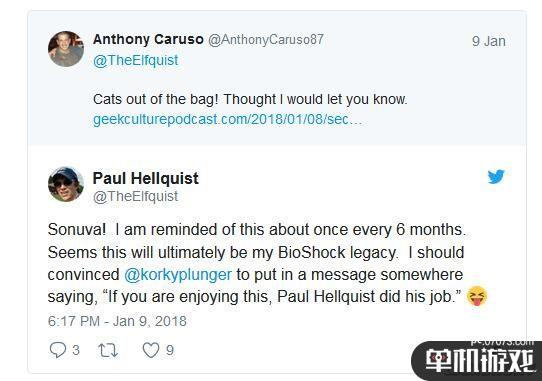Screen dimensions: 542x381
Task: Click the blue @TheElfquist mention in quoted tweet
Action: pyautogui.click(x=136, y=60)
